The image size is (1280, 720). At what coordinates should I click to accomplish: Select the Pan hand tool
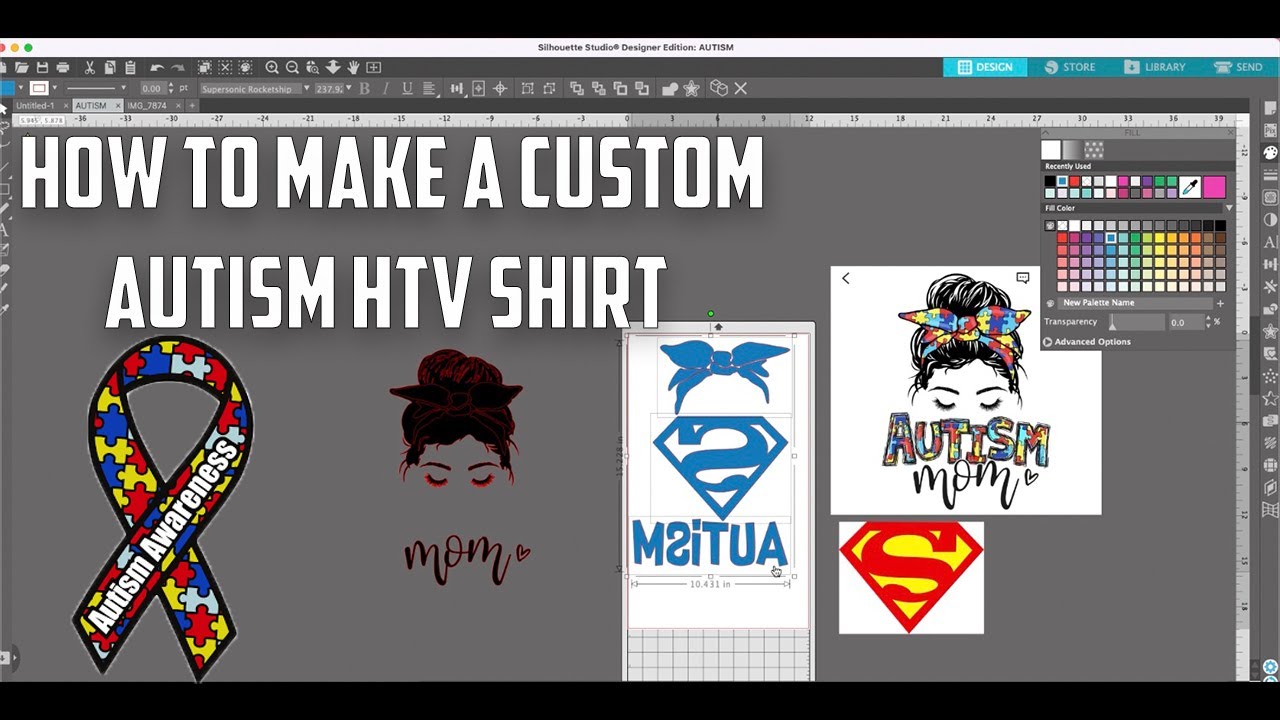pyautogui.click(x=354, y=67)
